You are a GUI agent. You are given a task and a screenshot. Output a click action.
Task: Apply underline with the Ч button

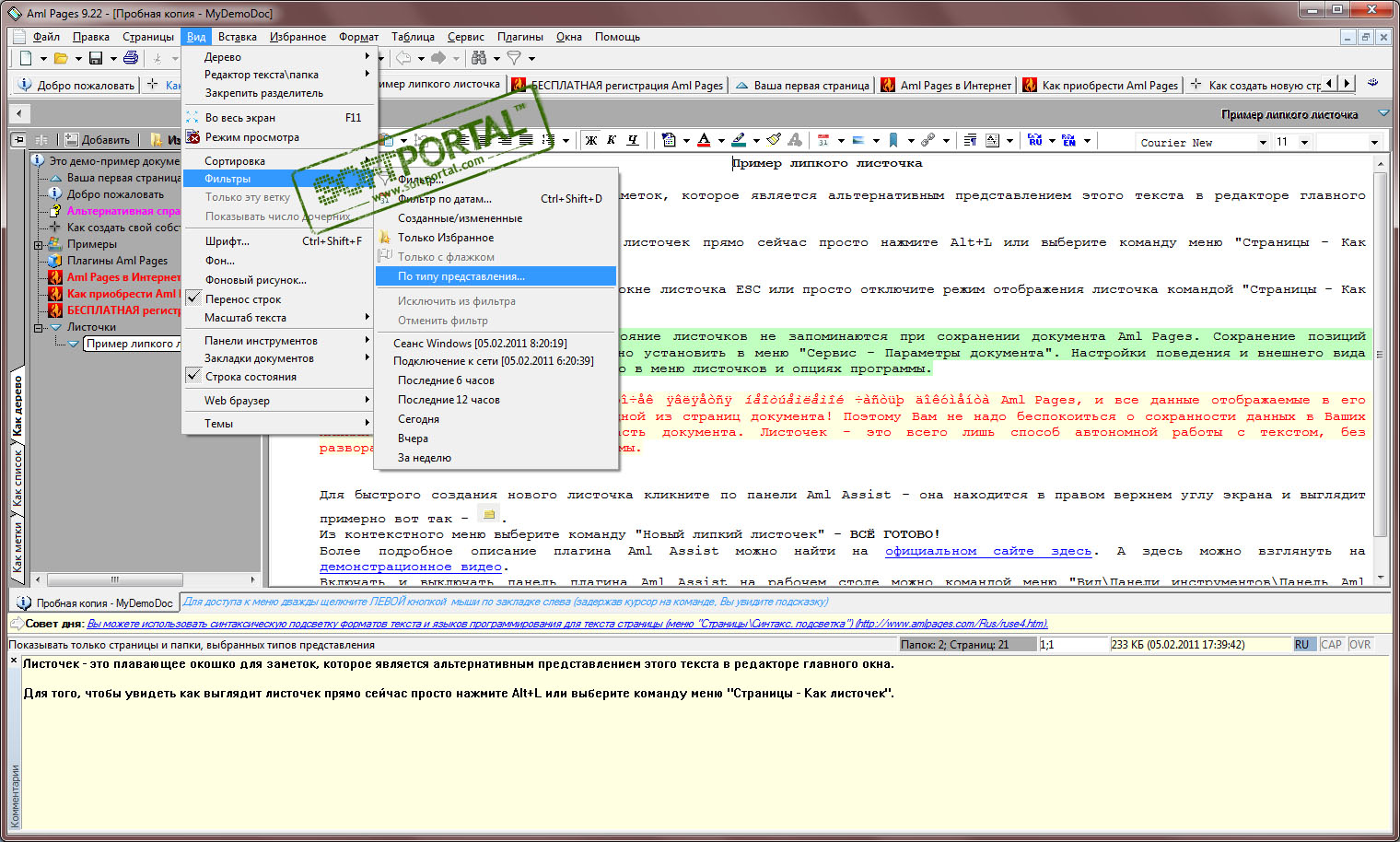(633, 140)
